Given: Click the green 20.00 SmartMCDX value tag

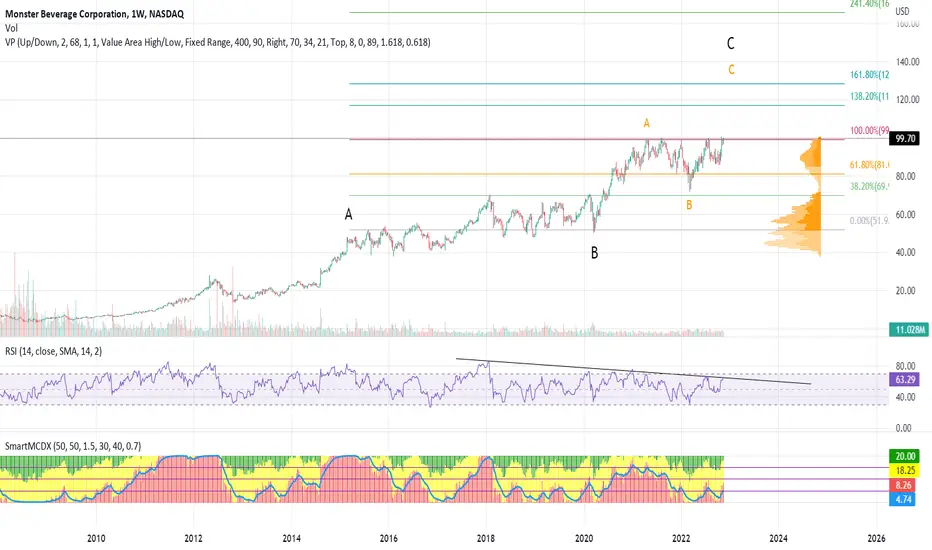Looking at the screenshot, I should pos(905,456).
